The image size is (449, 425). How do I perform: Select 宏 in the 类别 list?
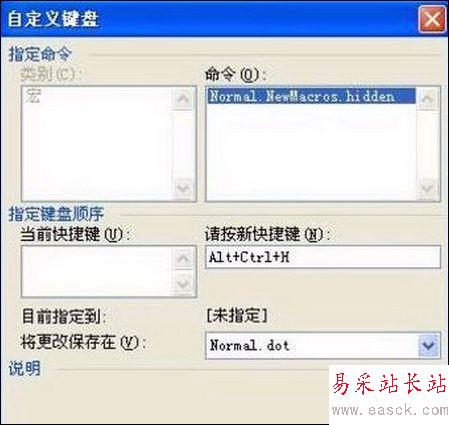click(x=33, y=96)
